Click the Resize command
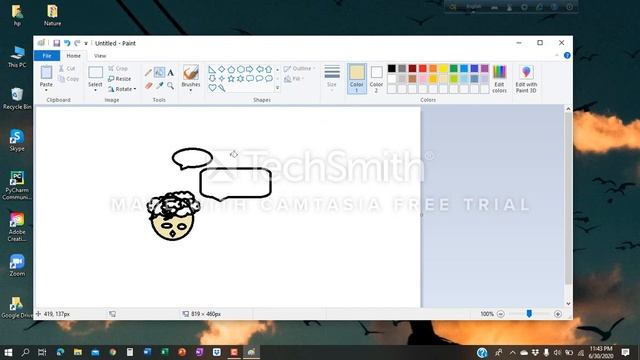 click(x=120, y=78)
